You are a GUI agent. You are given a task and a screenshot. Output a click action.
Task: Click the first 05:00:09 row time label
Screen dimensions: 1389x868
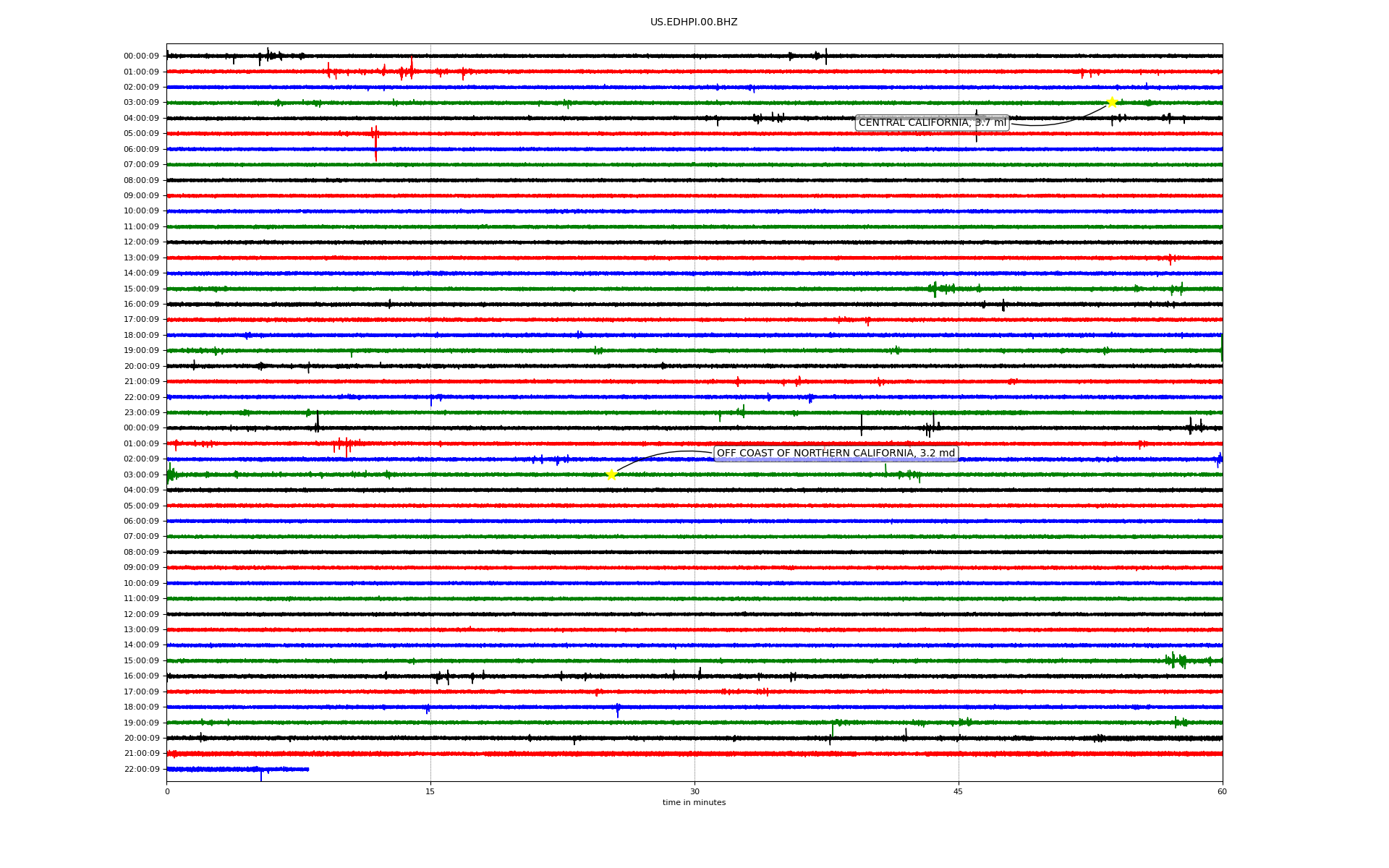click(141, 134)
